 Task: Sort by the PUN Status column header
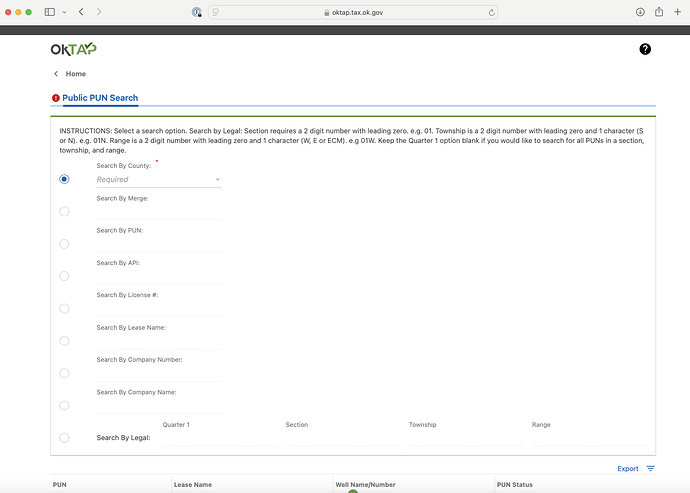point(514,485)
